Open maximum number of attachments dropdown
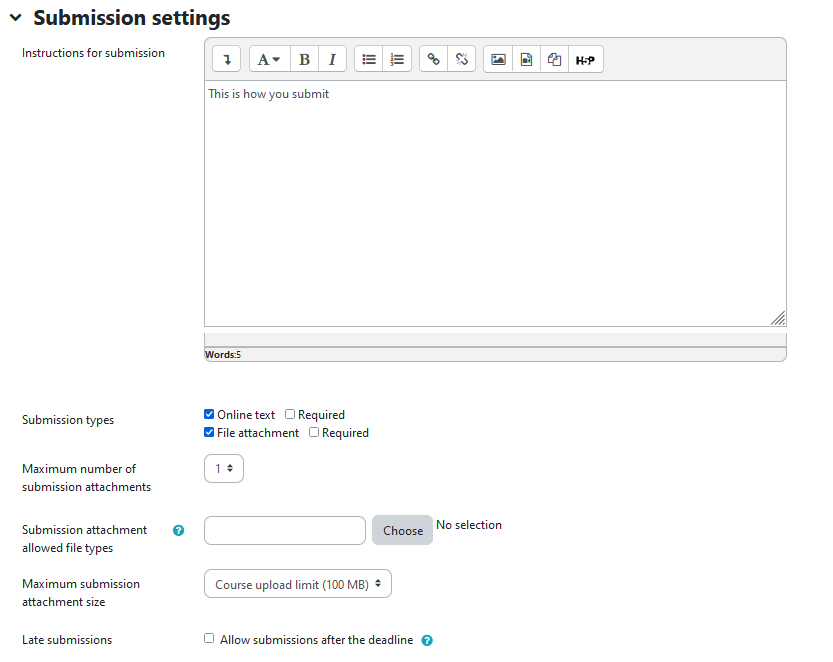The image size is (833, 662). pyautogui.click(x=224, y=468)
